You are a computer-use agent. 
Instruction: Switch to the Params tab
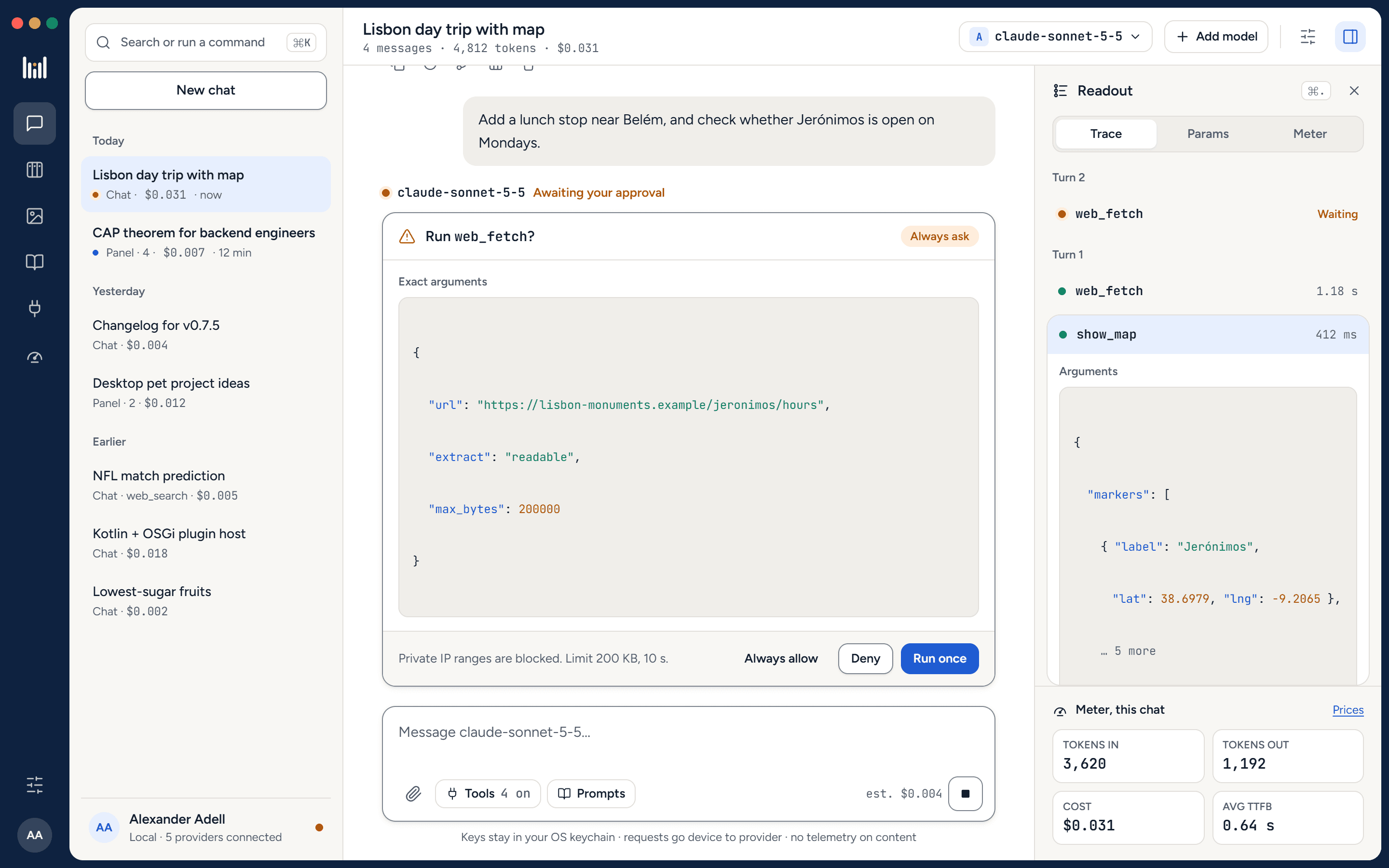point(1208,134)
